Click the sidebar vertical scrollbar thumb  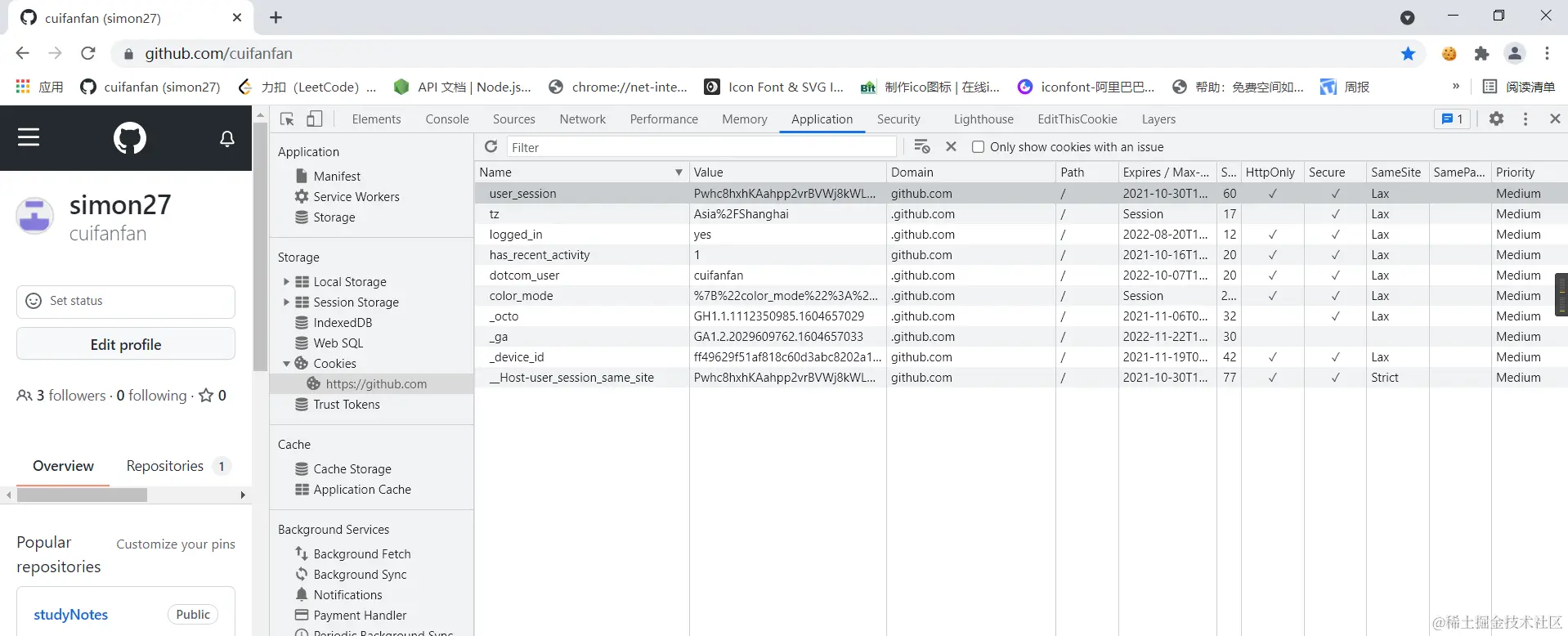261,245
